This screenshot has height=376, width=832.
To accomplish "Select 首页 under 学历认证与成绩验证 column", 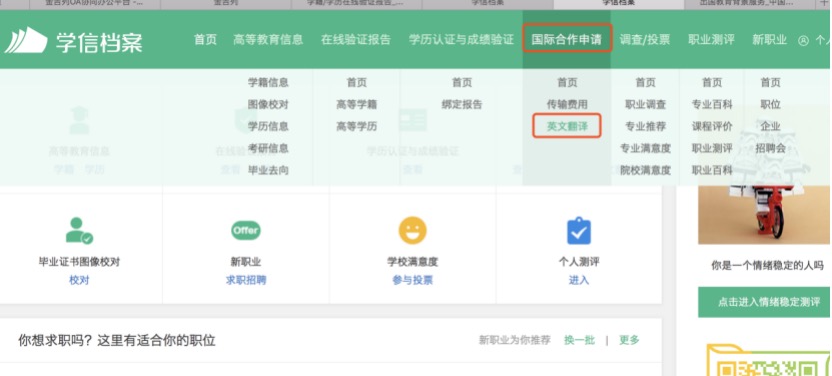I will 462,82.
